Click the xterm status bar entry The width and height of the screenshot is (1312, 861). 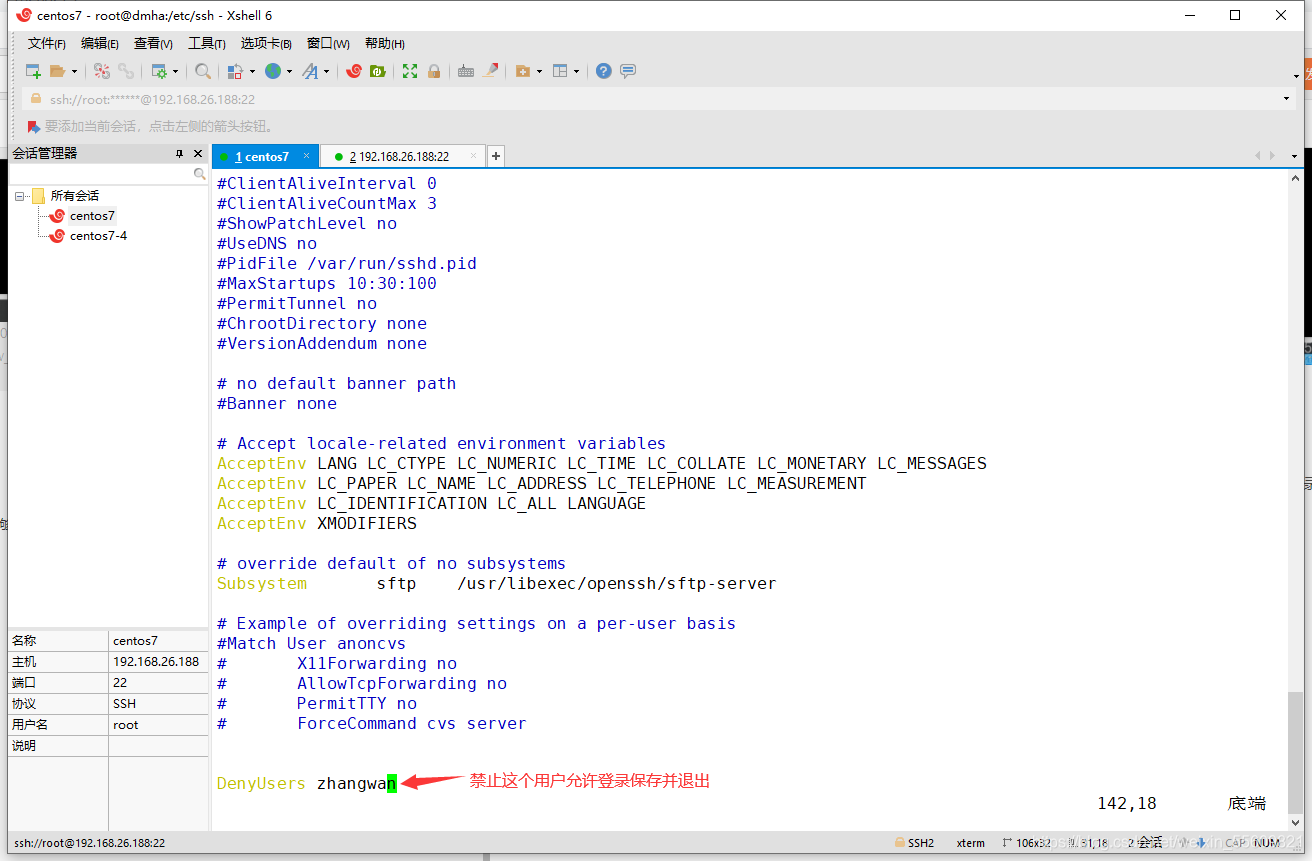(970, 843)
